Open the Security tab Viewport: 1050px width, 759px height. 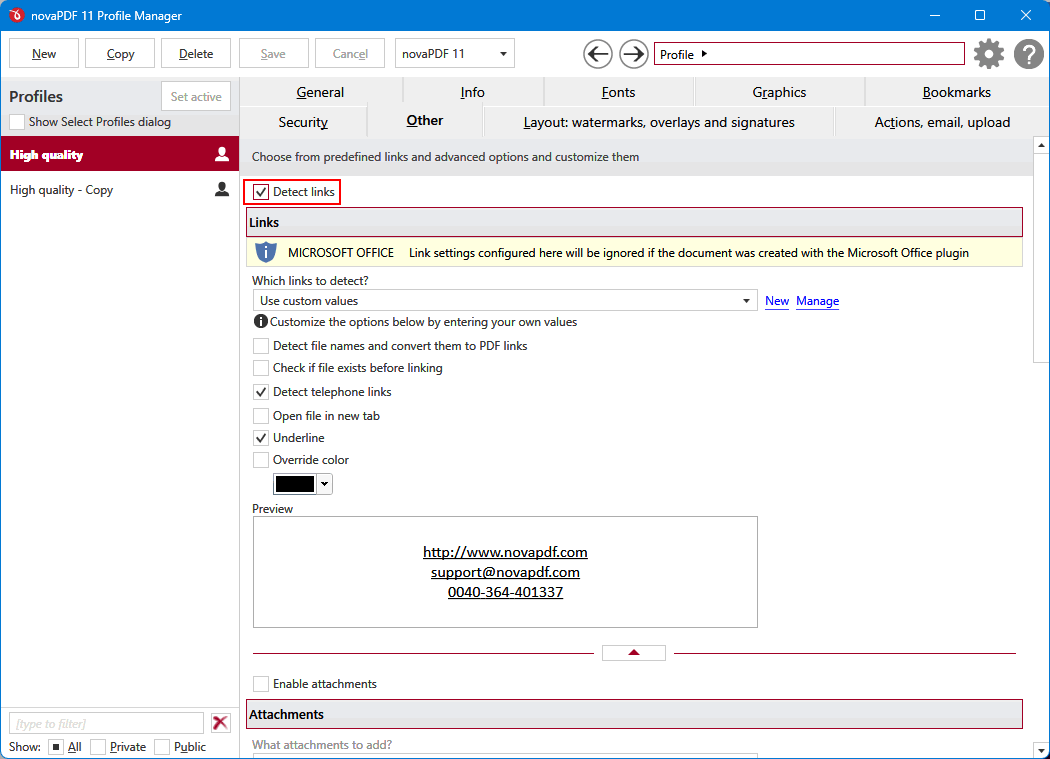(304, 121)
